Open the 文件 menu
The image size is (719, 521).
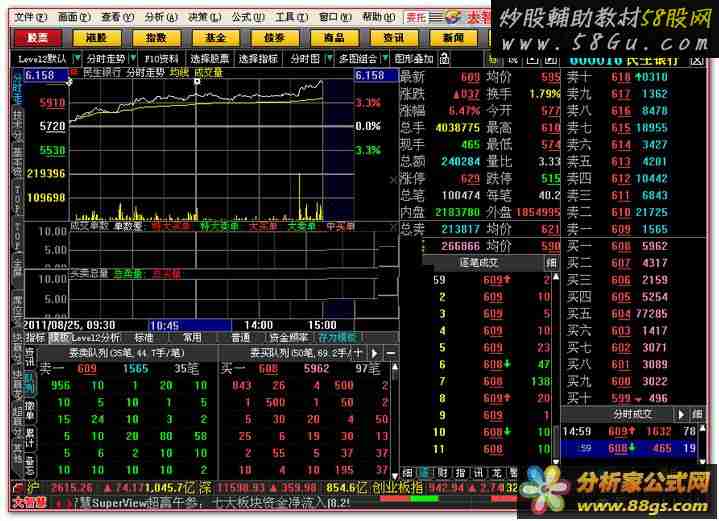pyautogui.click(x=31, y=17)
